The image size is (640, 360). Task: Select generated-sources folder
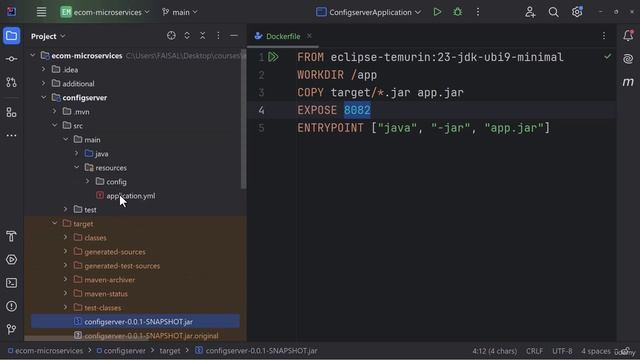[x=115, y=252]
